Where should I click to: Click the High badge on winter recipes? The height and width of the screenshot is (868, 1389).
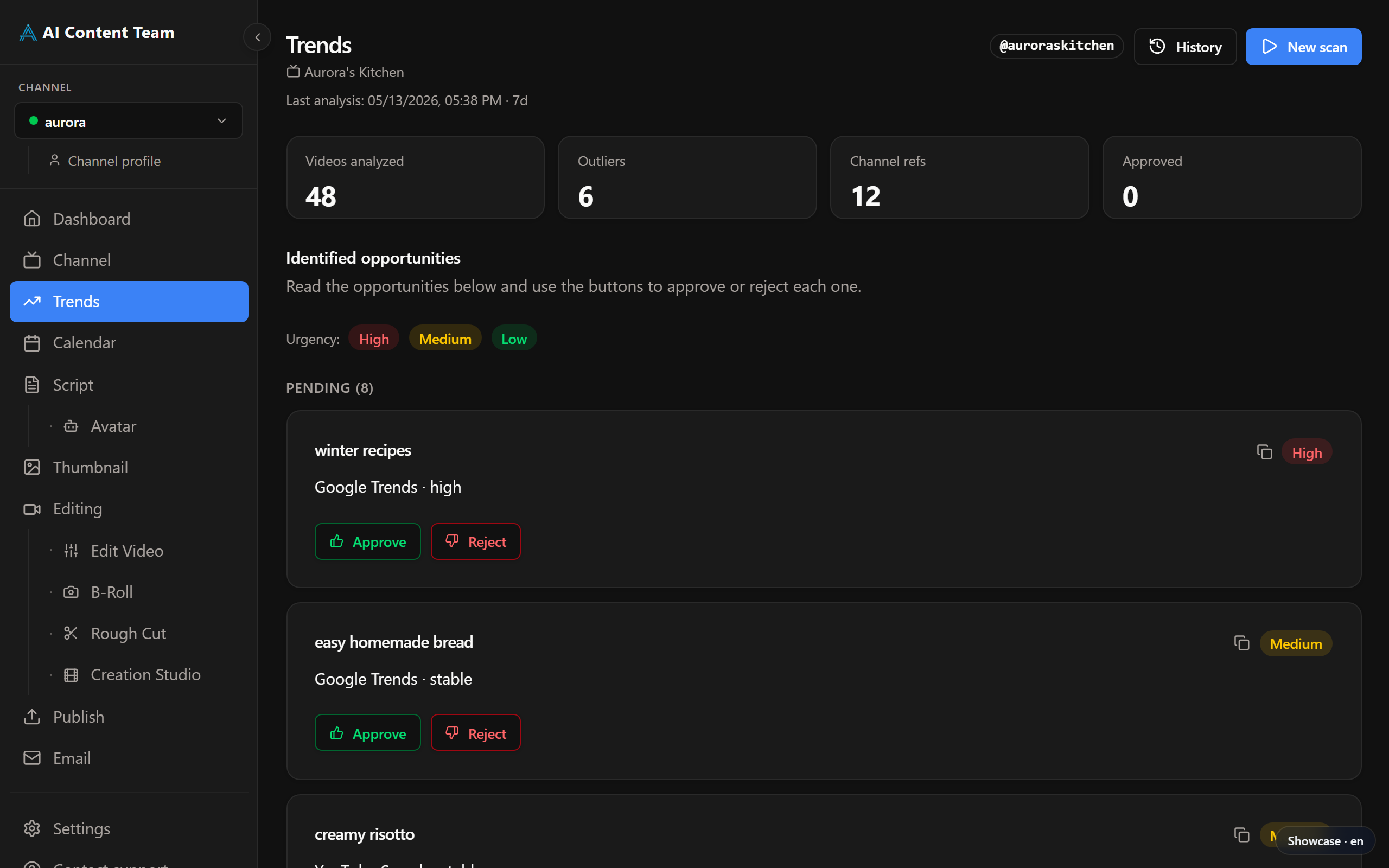point(1307,452)
